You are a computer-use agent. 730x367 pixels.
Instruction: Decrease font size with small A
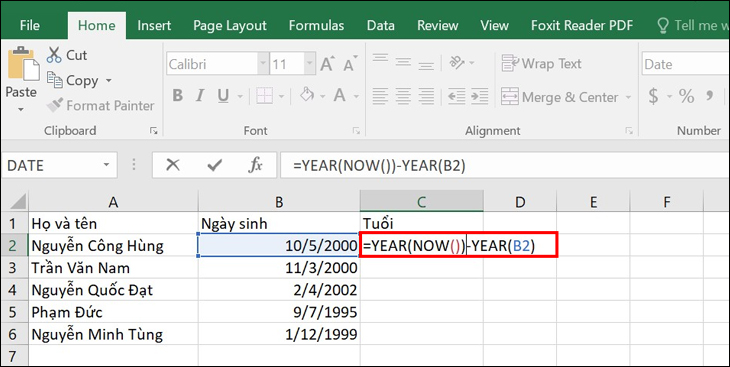350,64
